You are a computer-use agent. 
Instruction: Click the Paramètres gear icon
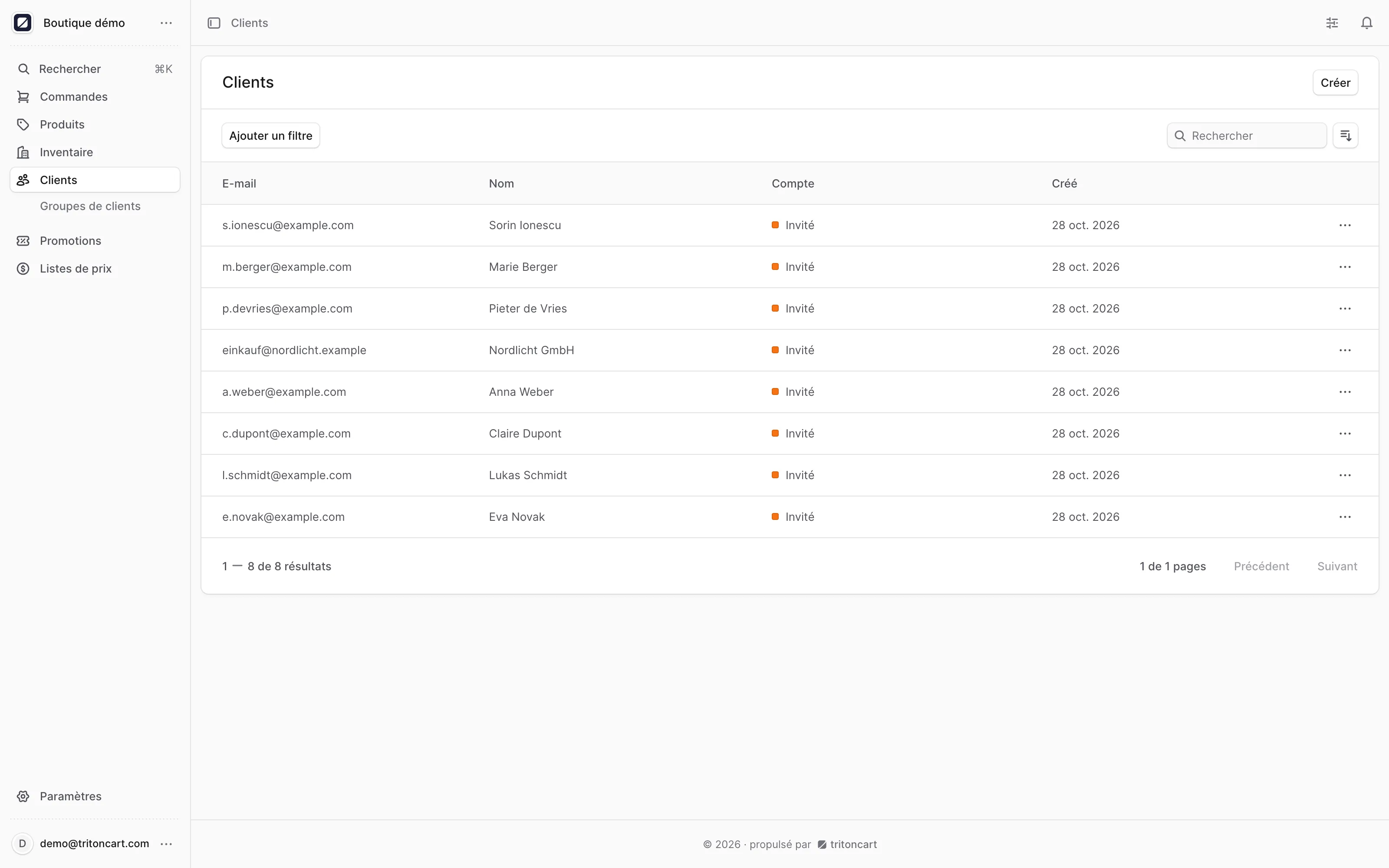(x=23, y=796)
